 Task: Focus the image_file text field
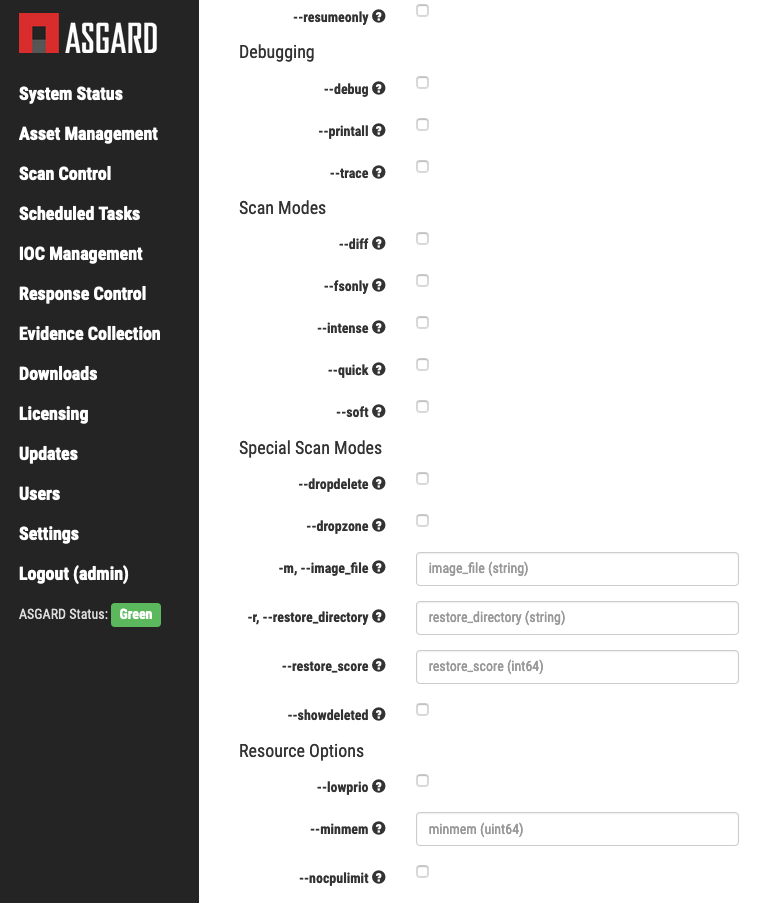577,569
